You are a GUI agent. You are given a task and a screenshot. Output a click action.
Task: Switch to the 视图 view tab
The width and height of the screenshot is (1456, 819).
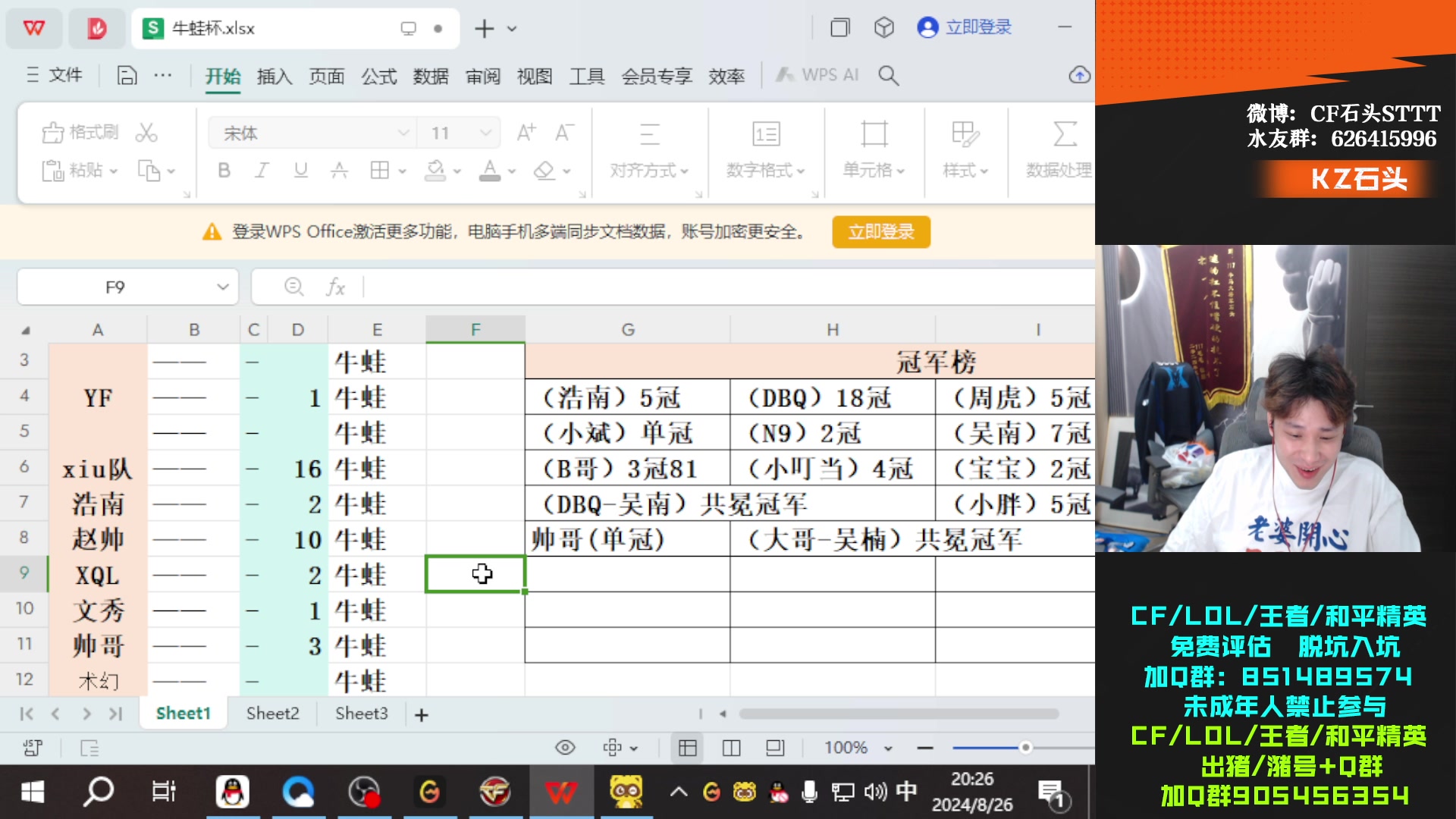pos(535,76)
